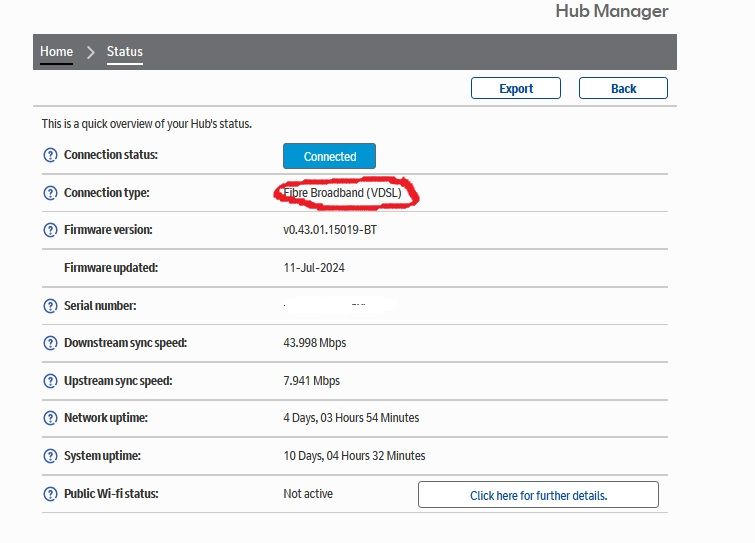Show help for Network uptime
755x543 pixels.
click(x=50, y=418)
